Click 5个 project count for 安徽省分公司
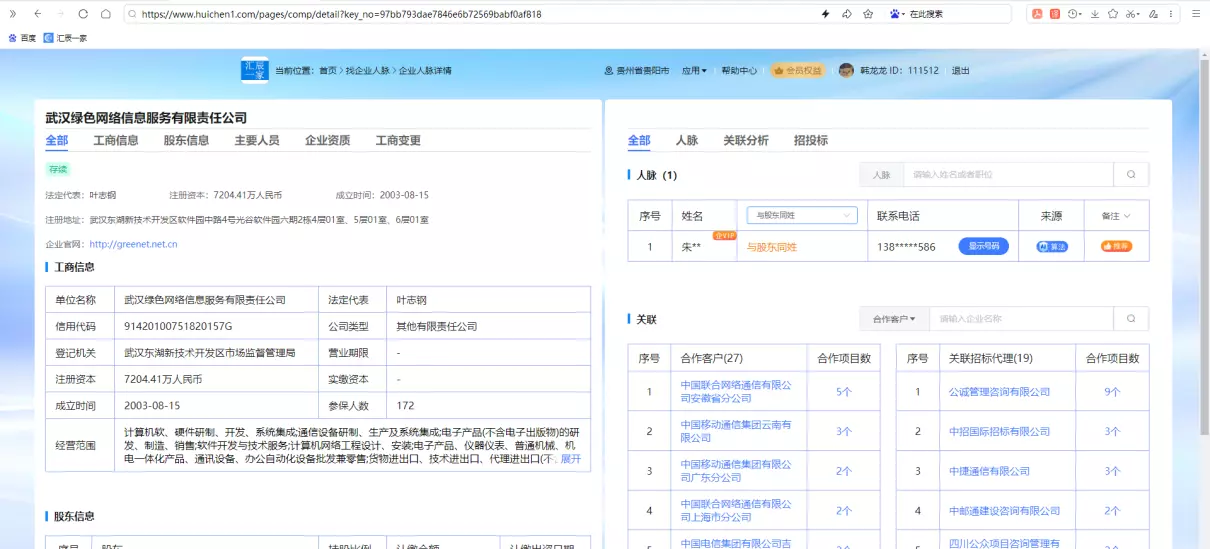 843,392
